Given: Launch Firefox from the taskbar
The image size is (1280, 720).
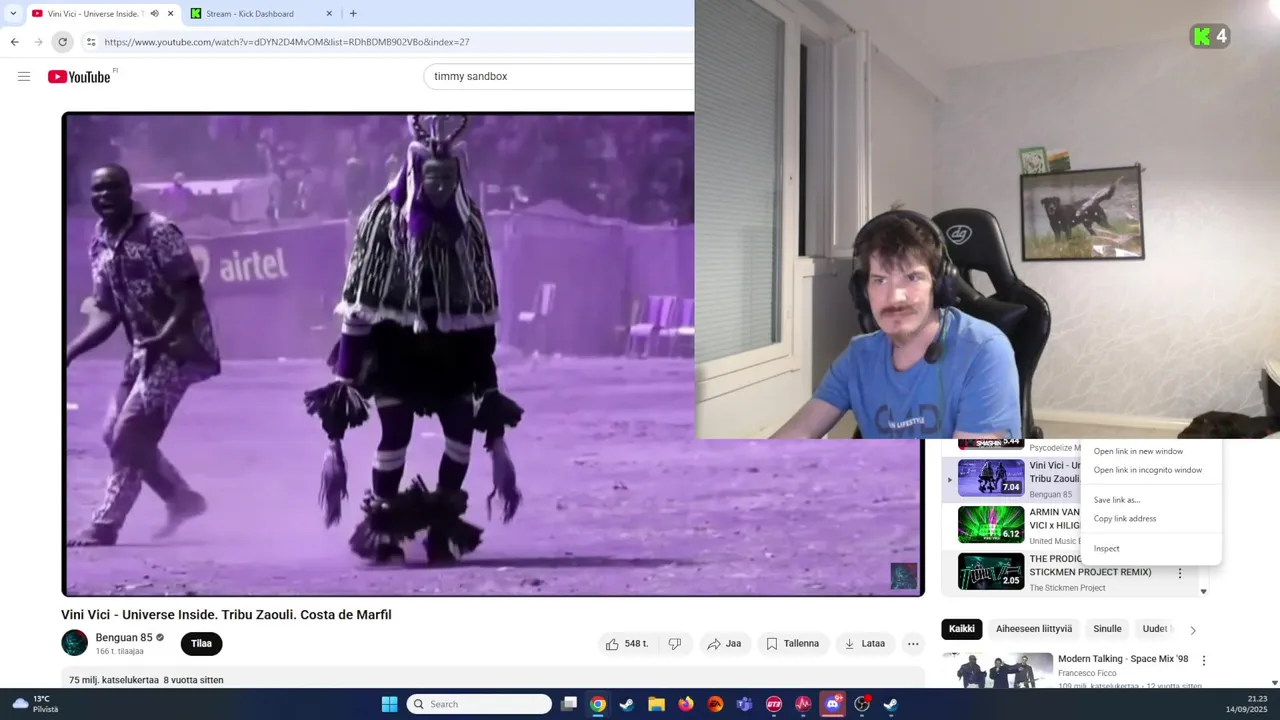Looking at the screenshot, I should (x=685, y=704).
